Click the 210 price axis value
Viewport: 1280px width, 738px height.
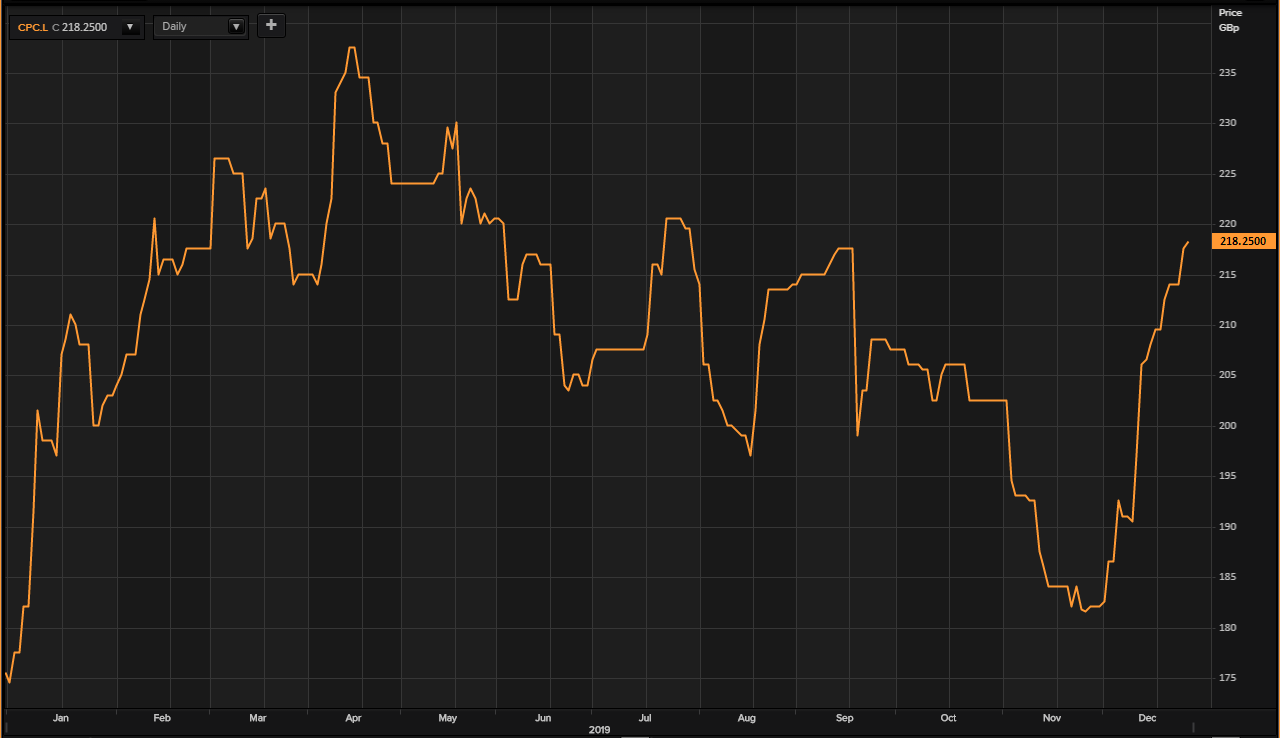(x=1228, y=325)
